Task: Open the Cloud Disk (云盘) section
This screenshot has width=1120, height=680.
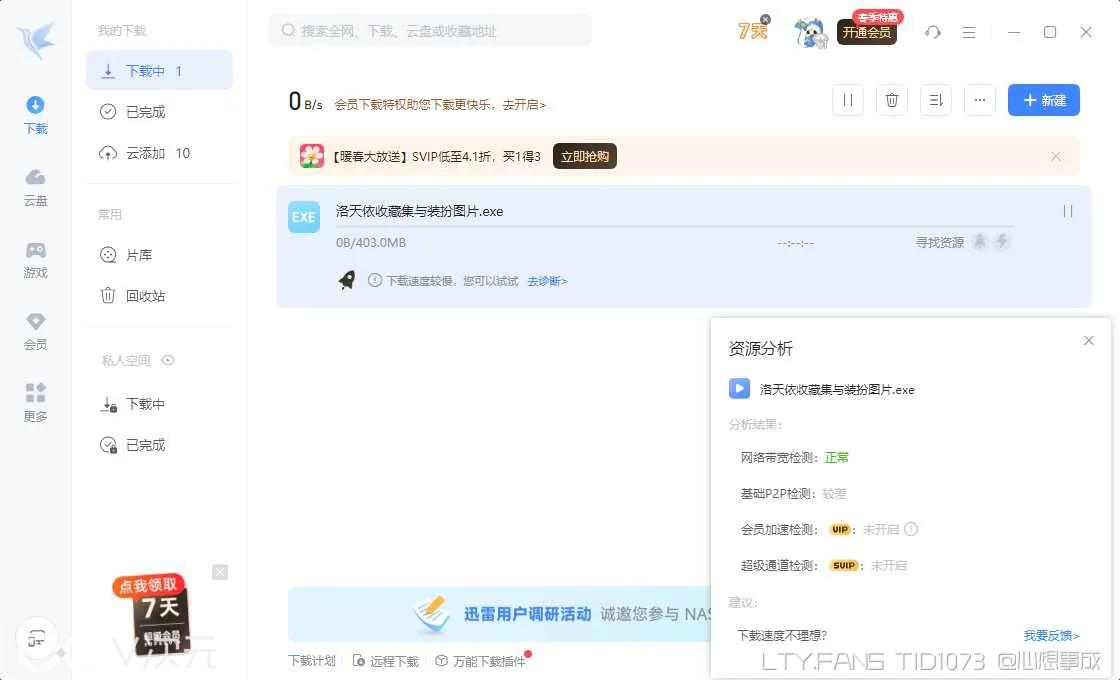Action: [x=35, y=187]
